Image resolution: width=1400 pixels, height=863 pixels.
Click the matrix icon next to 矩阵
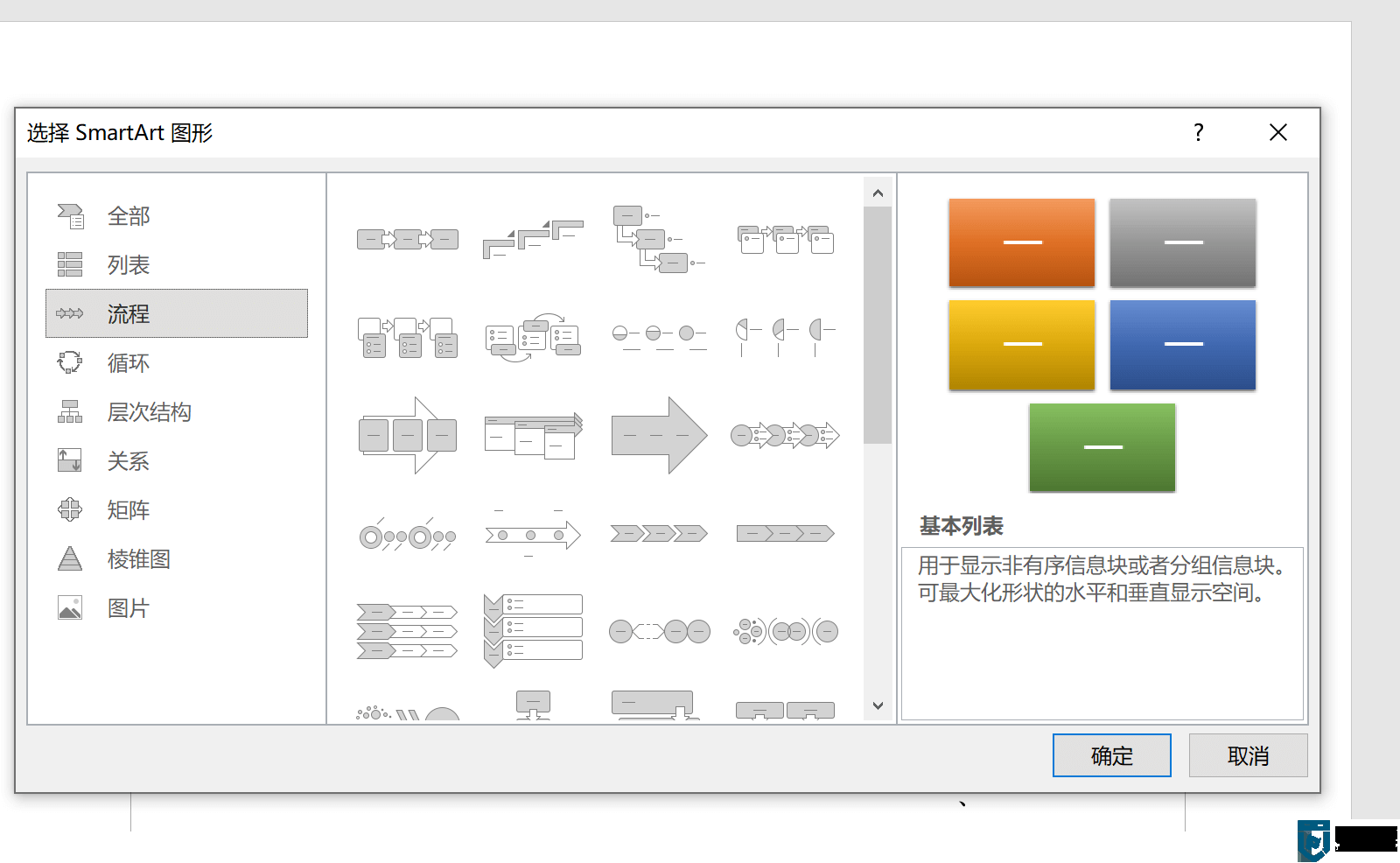click(x=70, y=509)
